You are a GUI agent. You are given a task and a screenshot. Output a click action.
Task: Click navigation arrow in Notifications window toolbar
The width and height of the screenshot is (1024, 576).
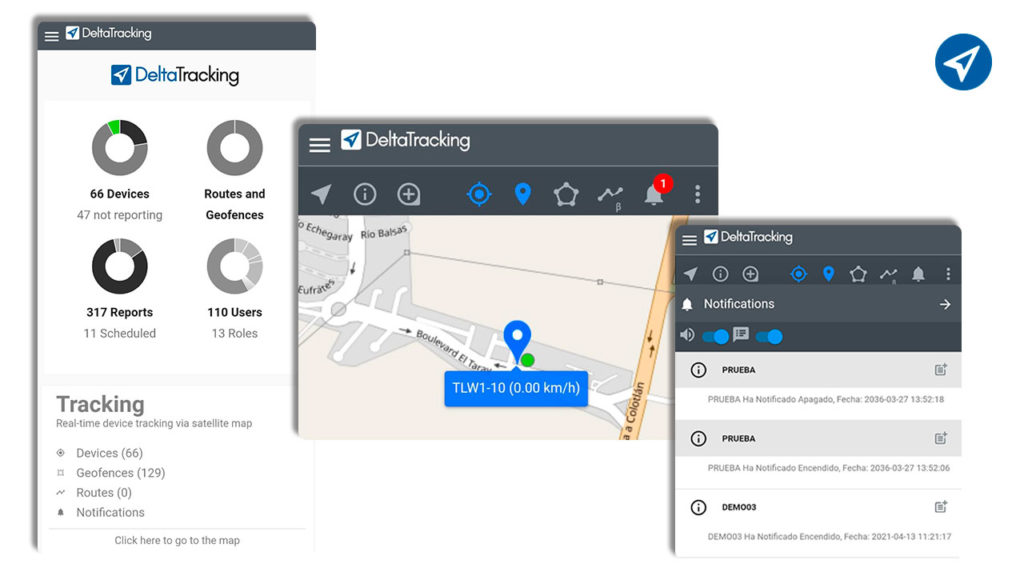690,274
